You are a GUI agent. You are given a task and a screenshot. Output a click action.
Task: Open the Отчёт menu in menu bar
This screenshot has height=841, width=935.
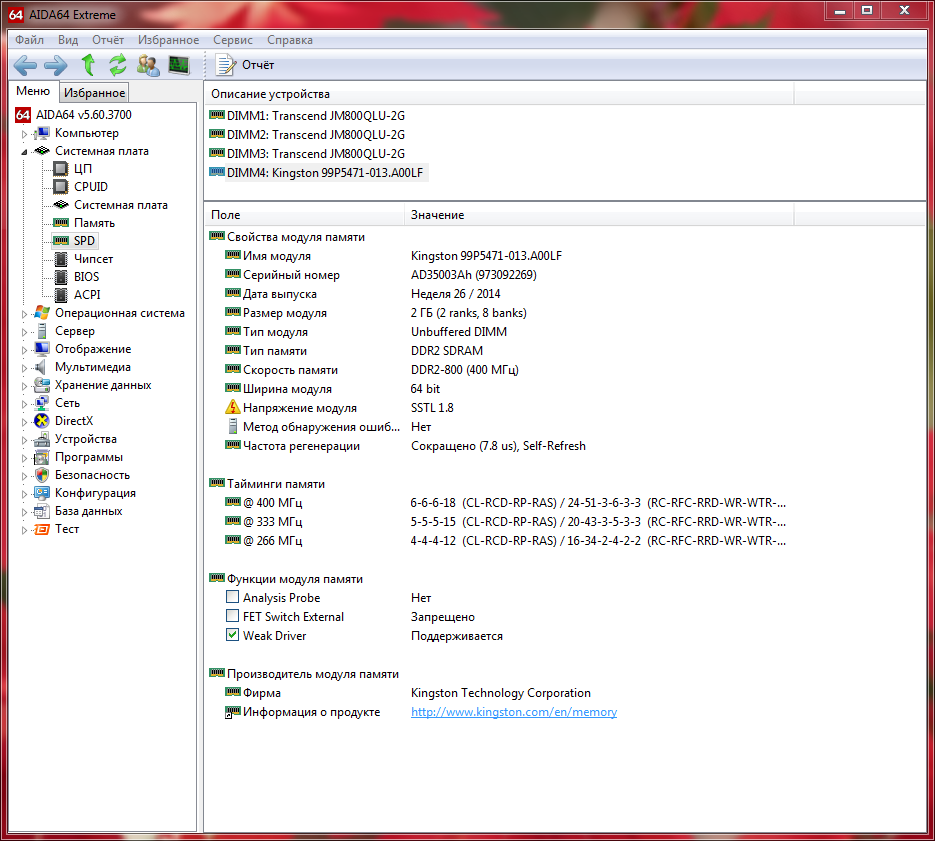coord(108,40)
